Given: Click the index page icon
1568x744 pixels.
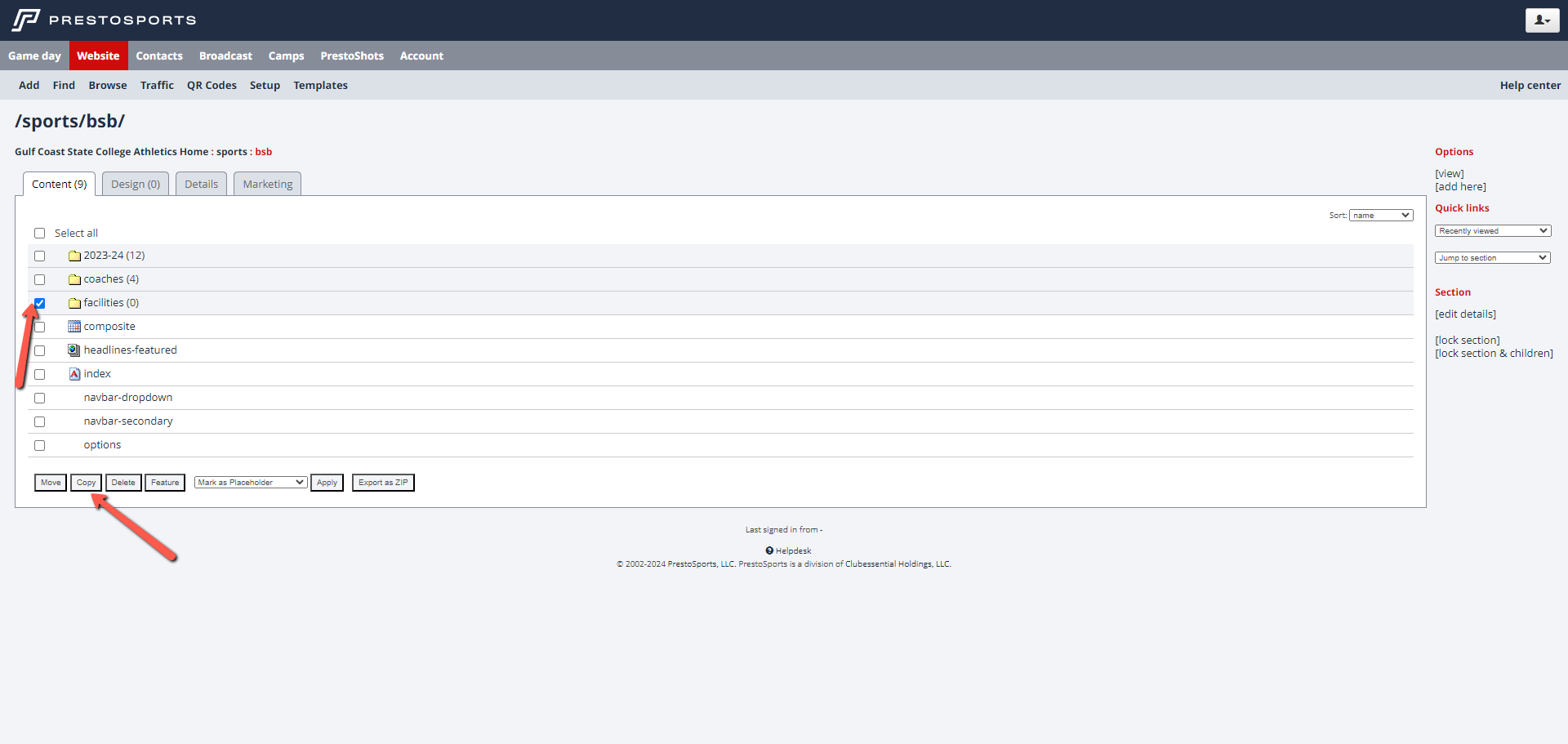Looking at the screenshot, I should (x=74, y=374).
